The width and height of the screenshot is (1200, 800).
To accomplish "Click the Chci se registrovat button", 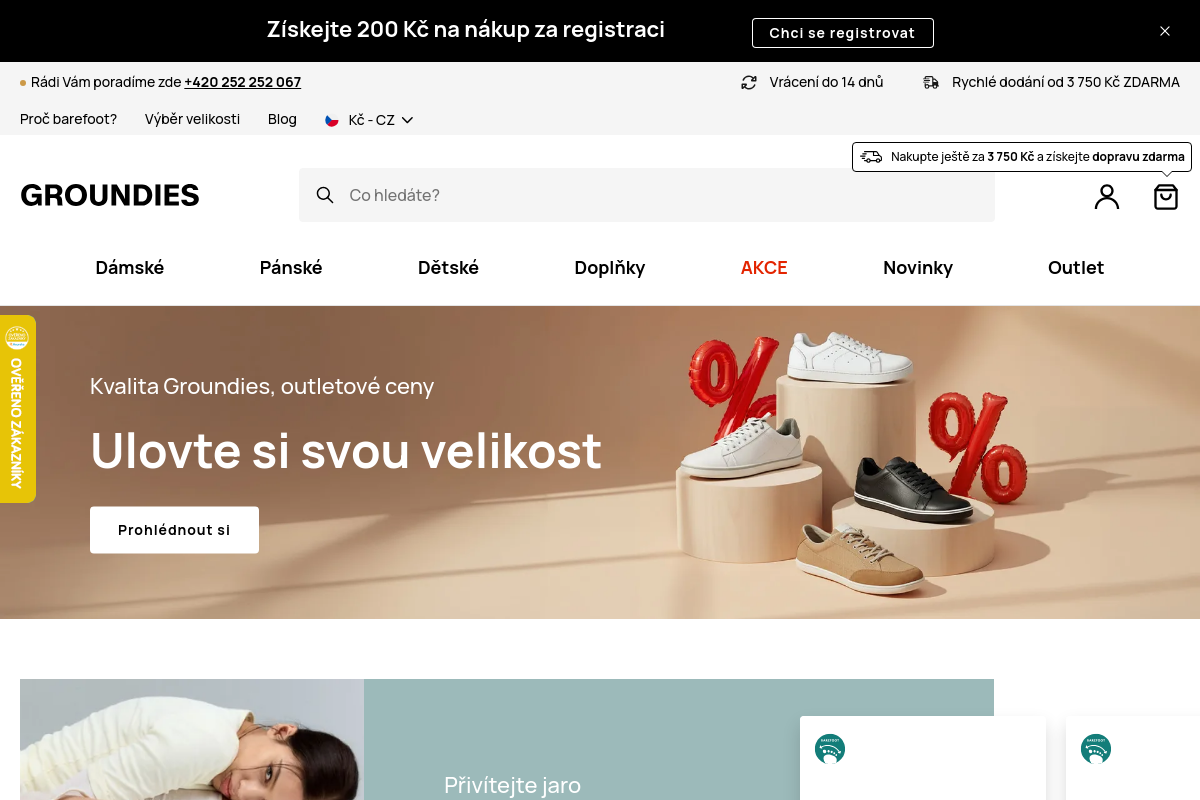I will (x=842, y=33).
